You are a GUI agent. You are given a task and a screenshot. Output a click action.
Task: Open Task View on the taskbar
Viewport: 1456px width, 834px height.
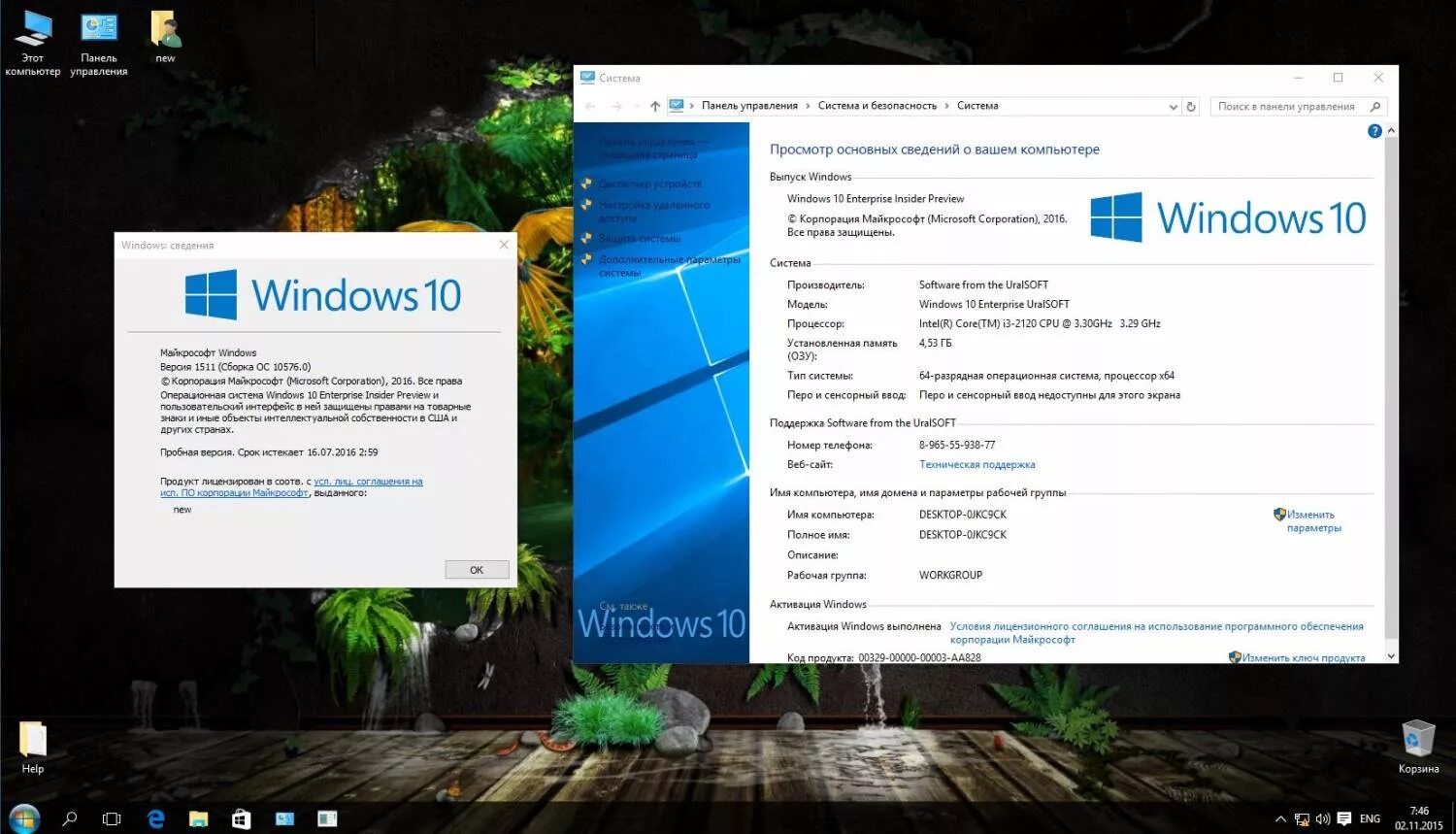pos(112,818)
